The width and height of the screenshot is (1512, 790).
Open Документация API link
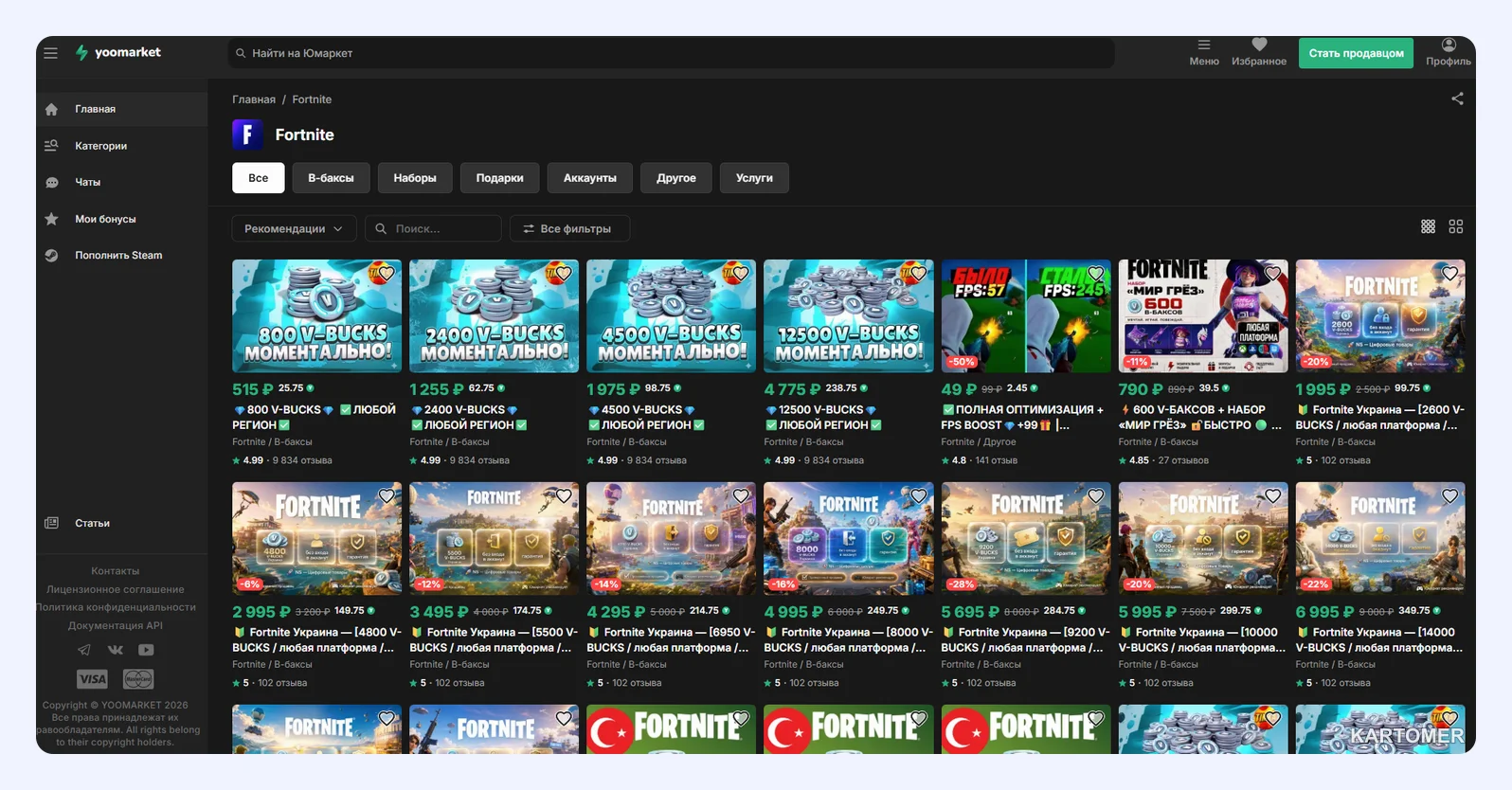coord(116,625)
